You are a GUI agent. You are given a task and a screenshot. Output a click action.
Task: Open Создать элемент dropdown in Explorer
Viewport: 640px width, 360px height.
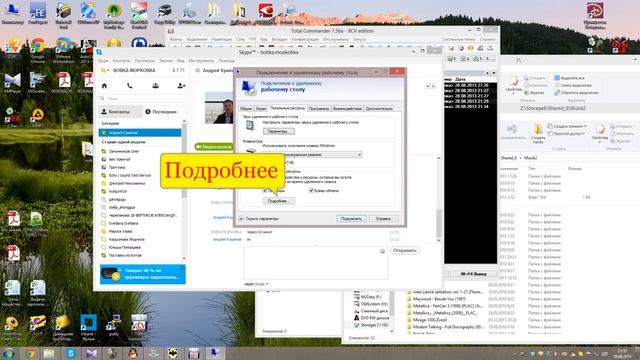click(x=568, y=126)
